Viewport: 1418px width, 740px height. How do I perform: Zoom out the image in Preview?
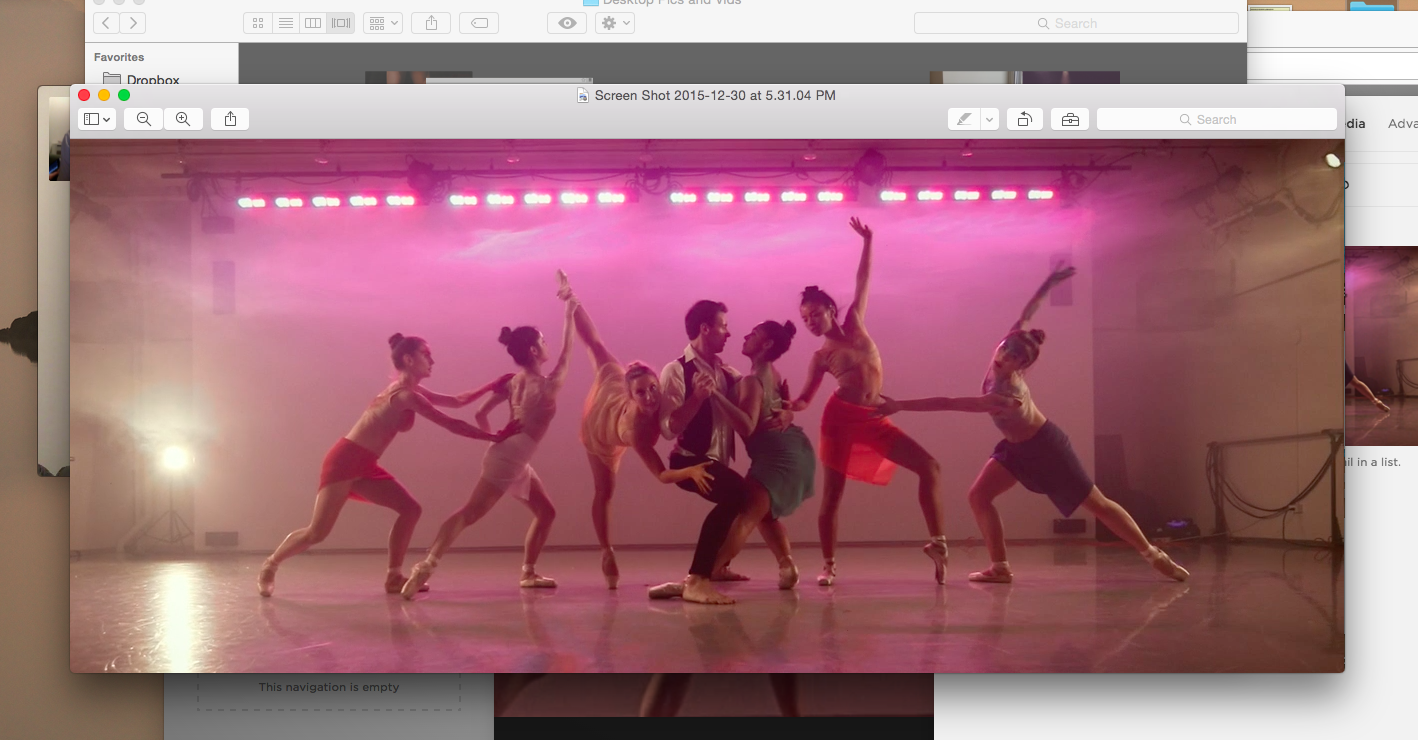tap(144, 119)
